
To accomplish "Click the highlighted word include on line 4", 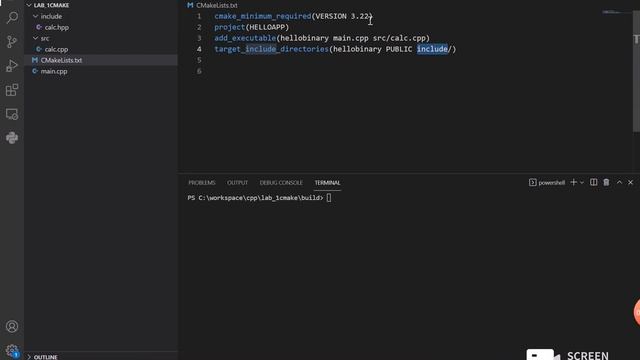I will tap(432, 49).
